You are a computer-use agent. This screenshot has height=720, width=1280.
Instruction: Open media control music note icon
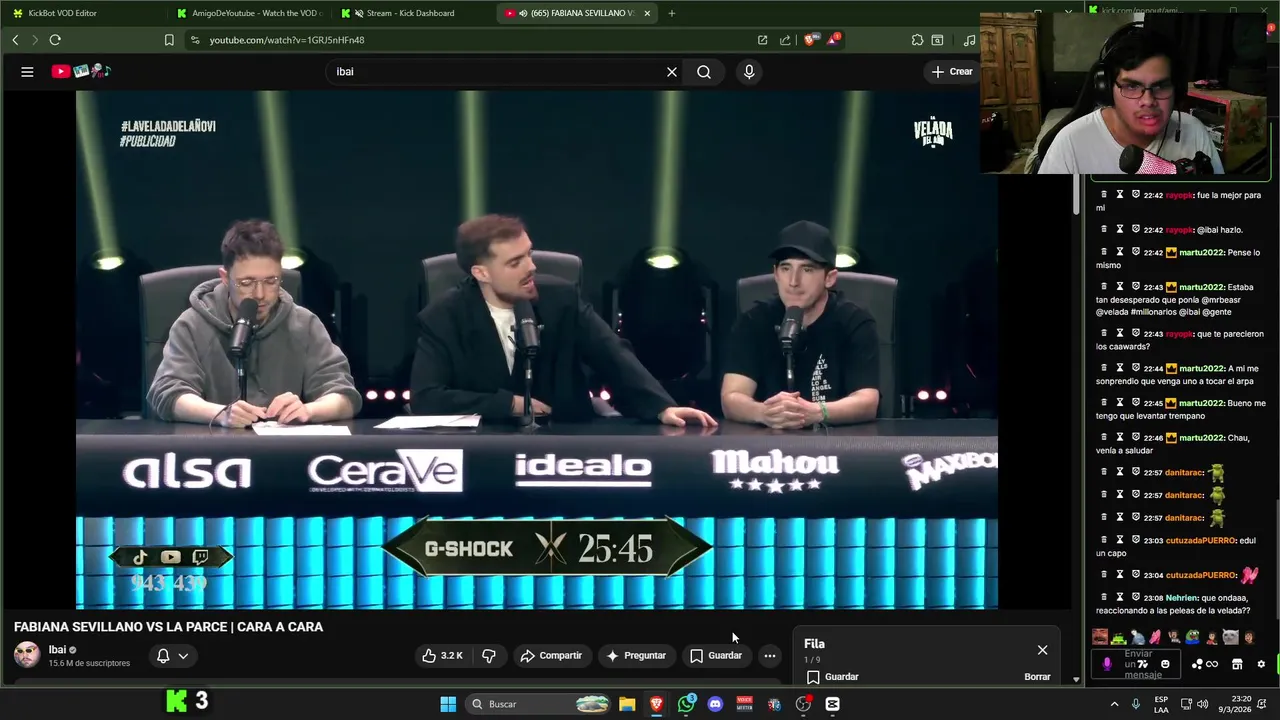coord(969,40)
